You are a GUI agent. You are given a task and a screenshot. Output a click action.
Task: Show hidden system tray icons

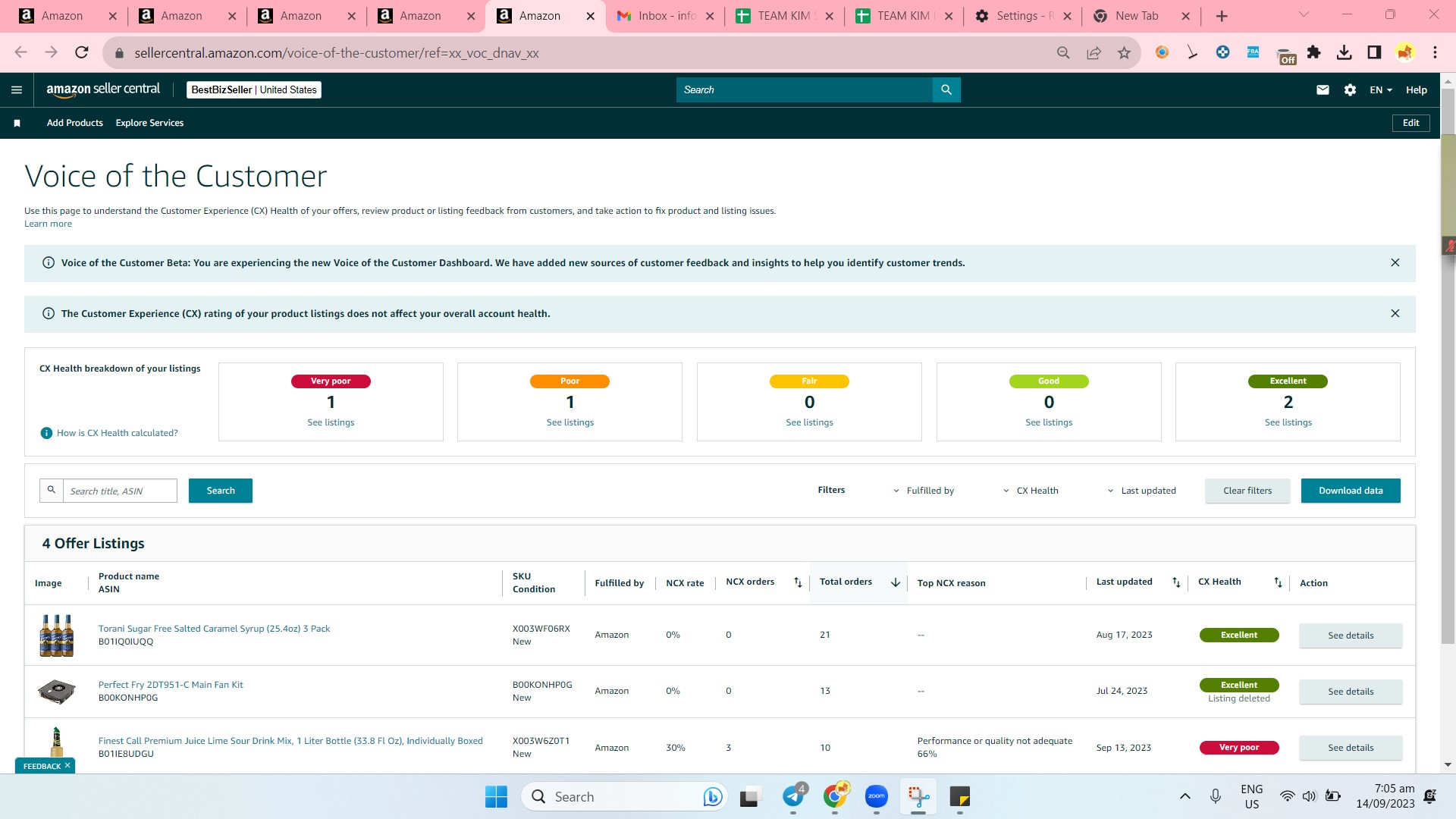point(1185,796)
